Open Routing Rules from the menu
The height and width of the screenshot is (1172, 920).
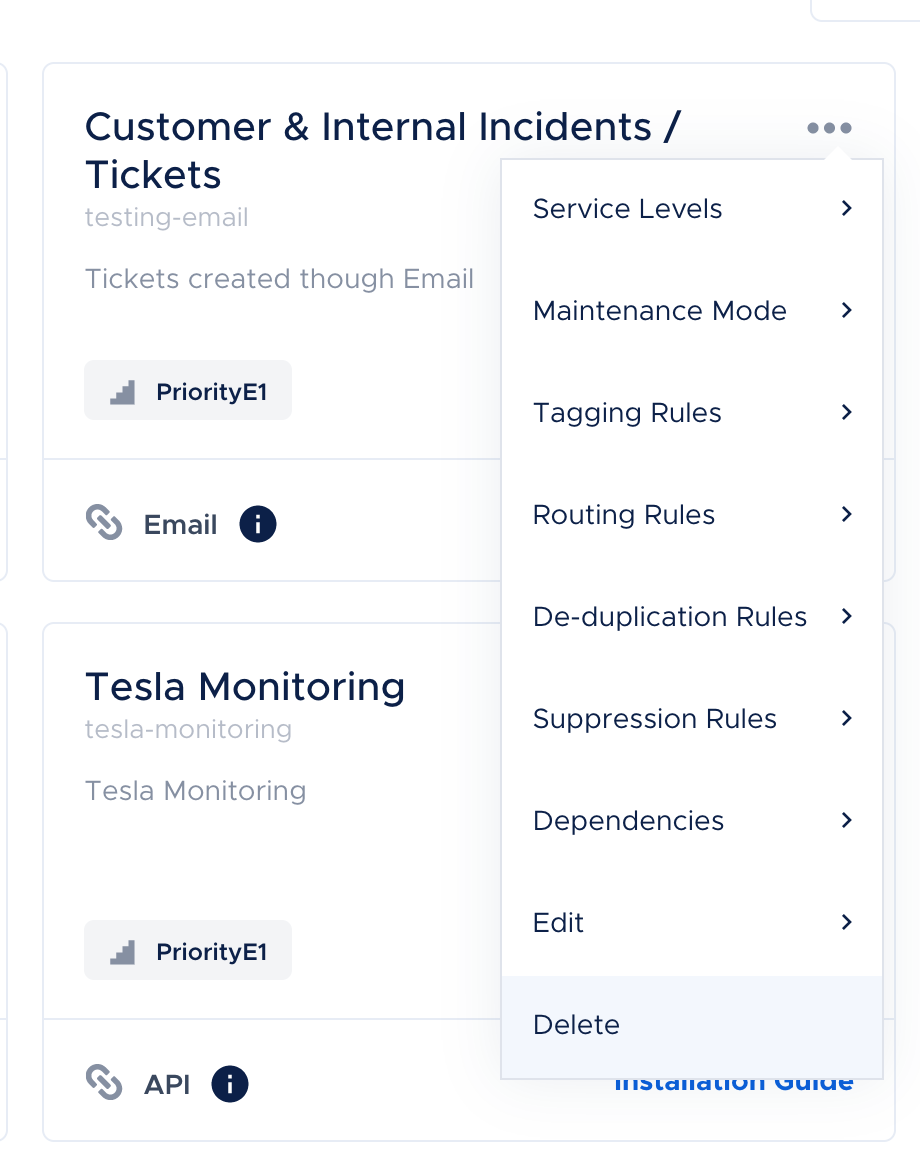pos(624,515)
